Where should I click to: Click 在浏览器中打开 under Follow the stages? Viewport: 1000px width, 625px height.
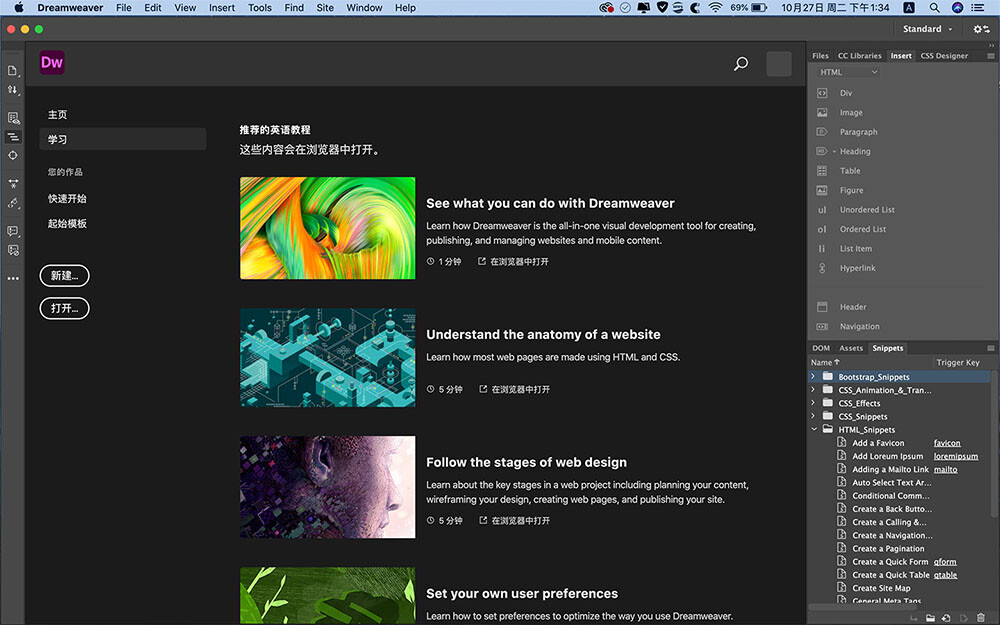coord(515,520)
